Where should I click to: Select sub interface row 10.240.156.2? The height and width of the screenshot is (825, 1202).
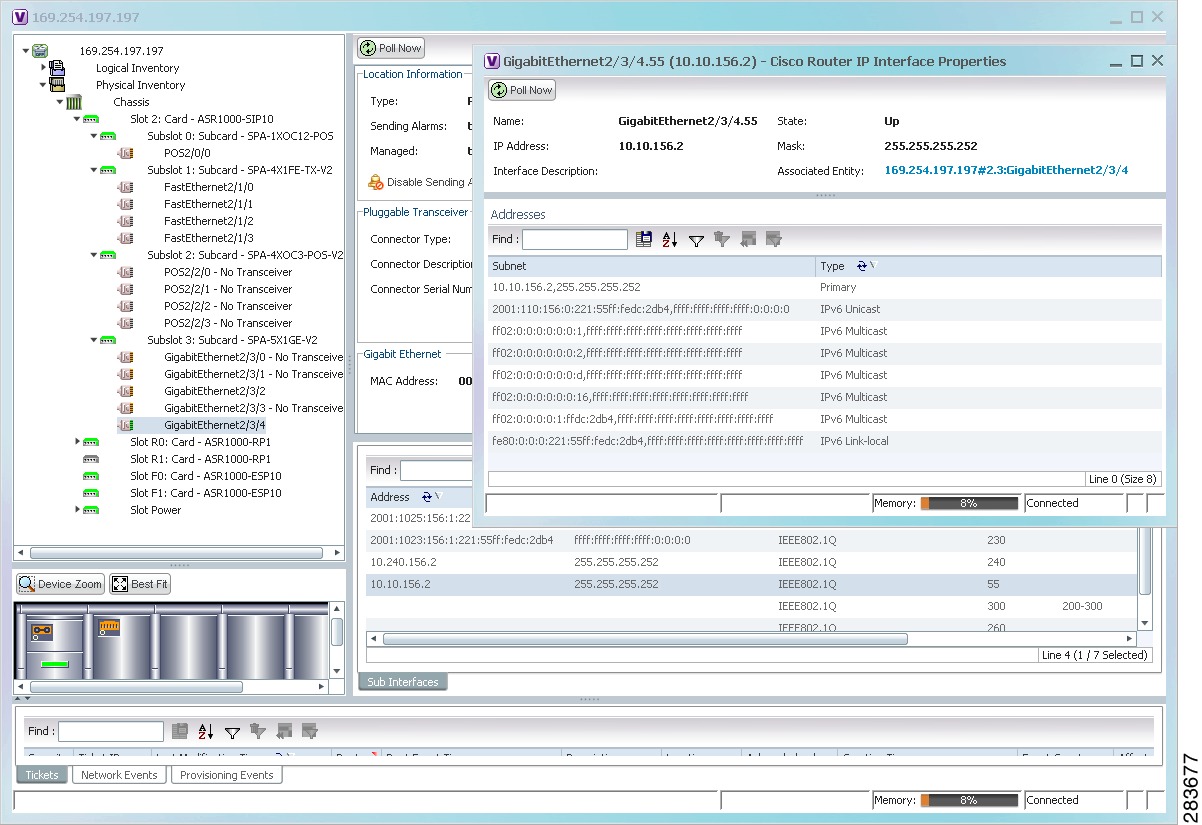[752, 562]
